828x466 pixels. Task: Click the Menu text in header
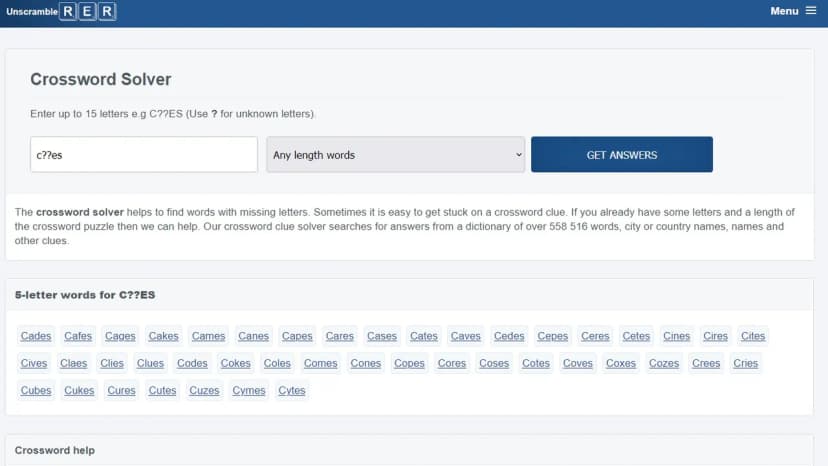(784, 11)
